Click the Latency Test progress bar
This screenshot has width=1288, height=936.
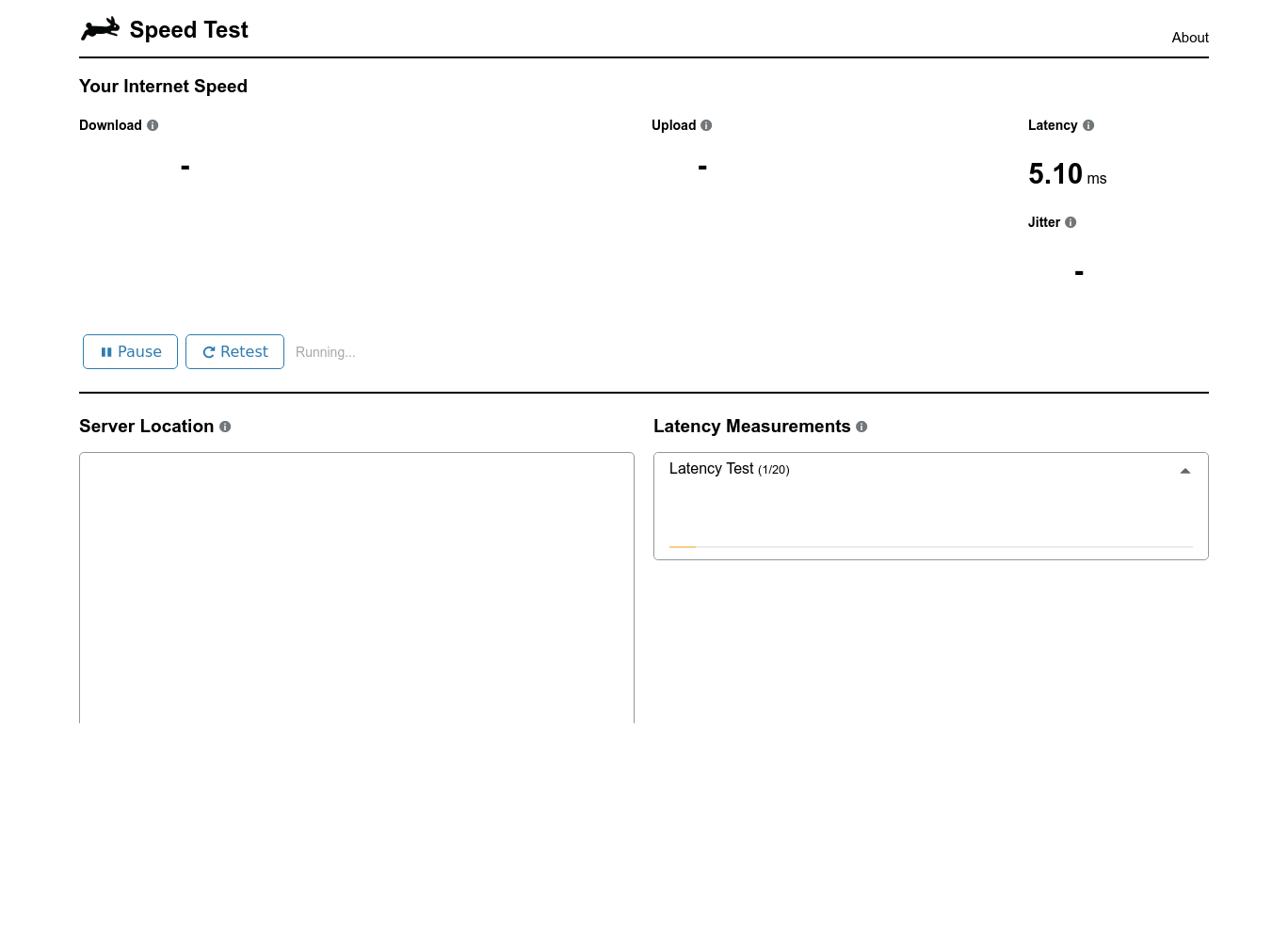(930, 546)
